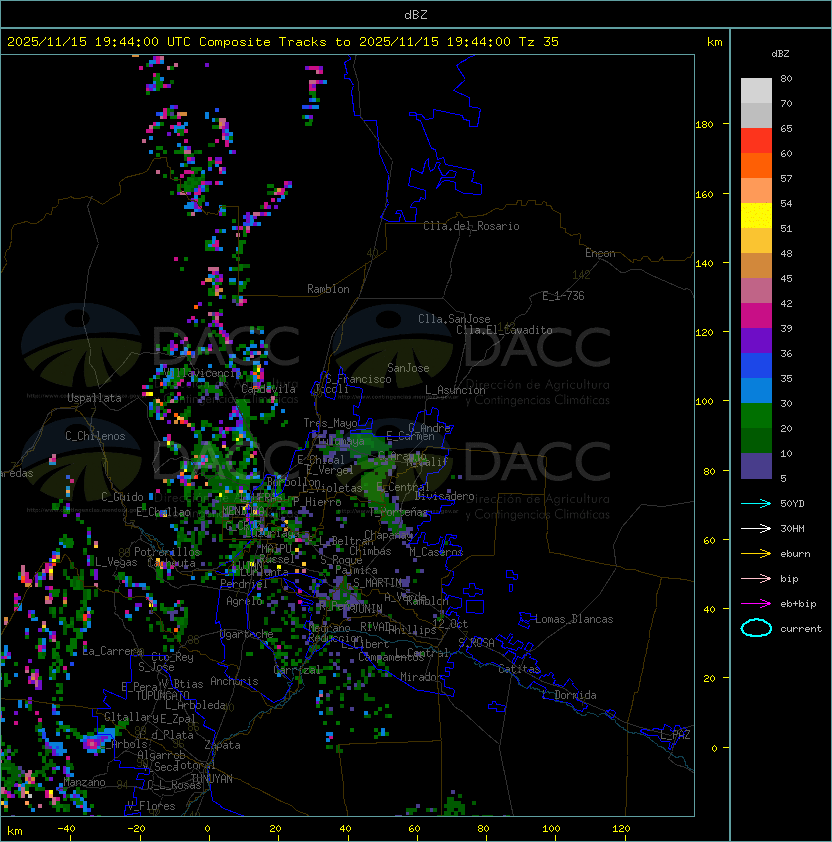Screen dimensions: 832x842
Task: Click the 'current' legend label
Action: pyautogui.click(x=801, y=629)
